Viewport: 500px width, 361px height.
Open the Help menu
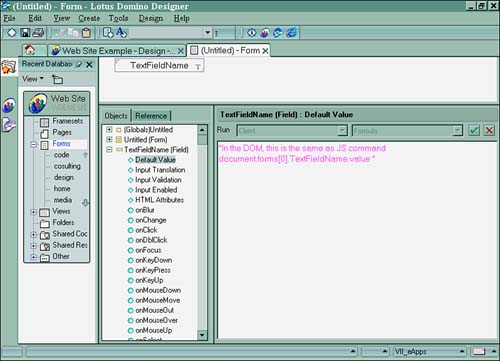point(182,18)
